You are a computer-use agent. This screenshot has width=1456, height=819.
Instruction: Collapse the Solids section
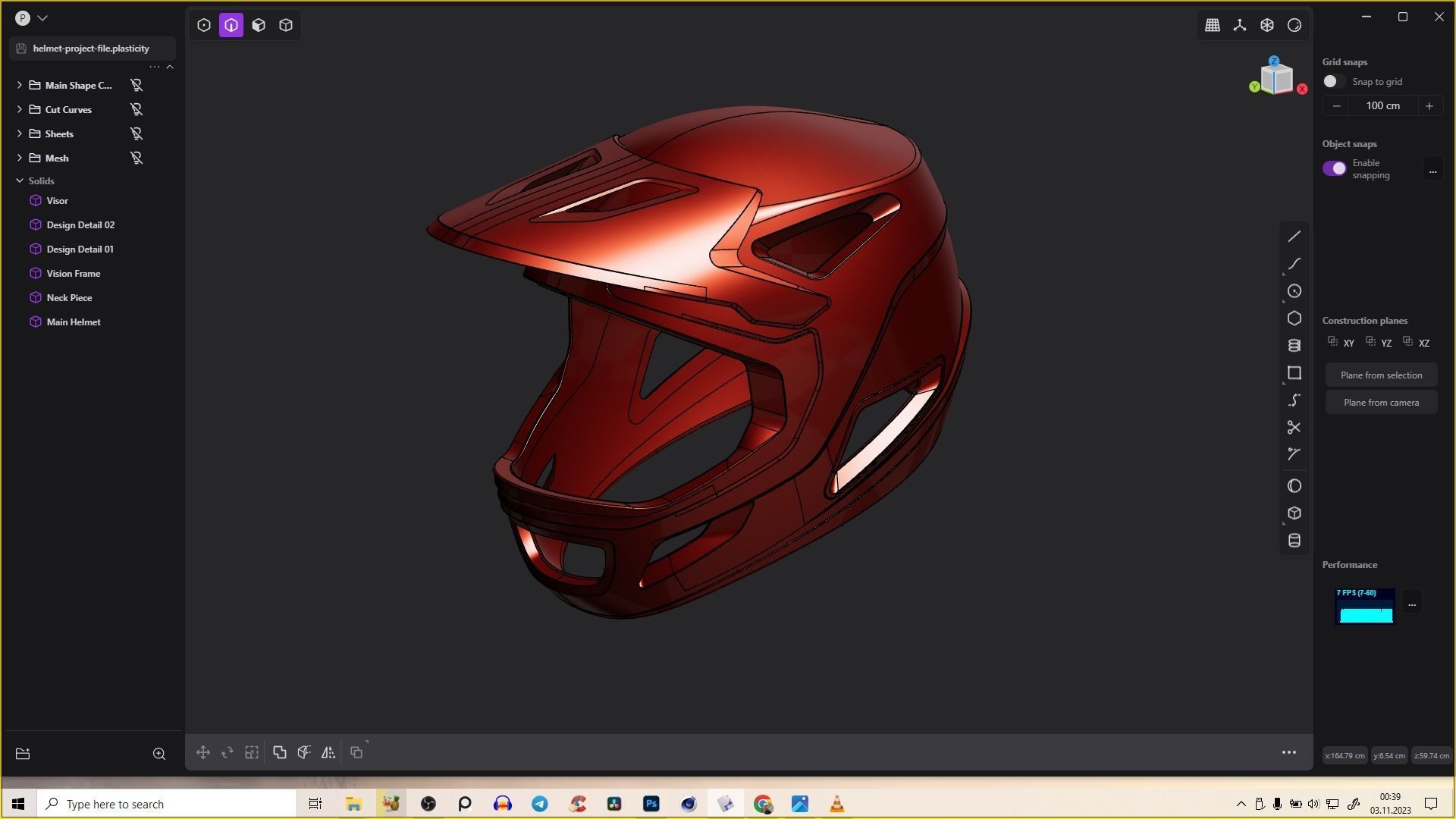pyautogui.click(x=20, y=180)
